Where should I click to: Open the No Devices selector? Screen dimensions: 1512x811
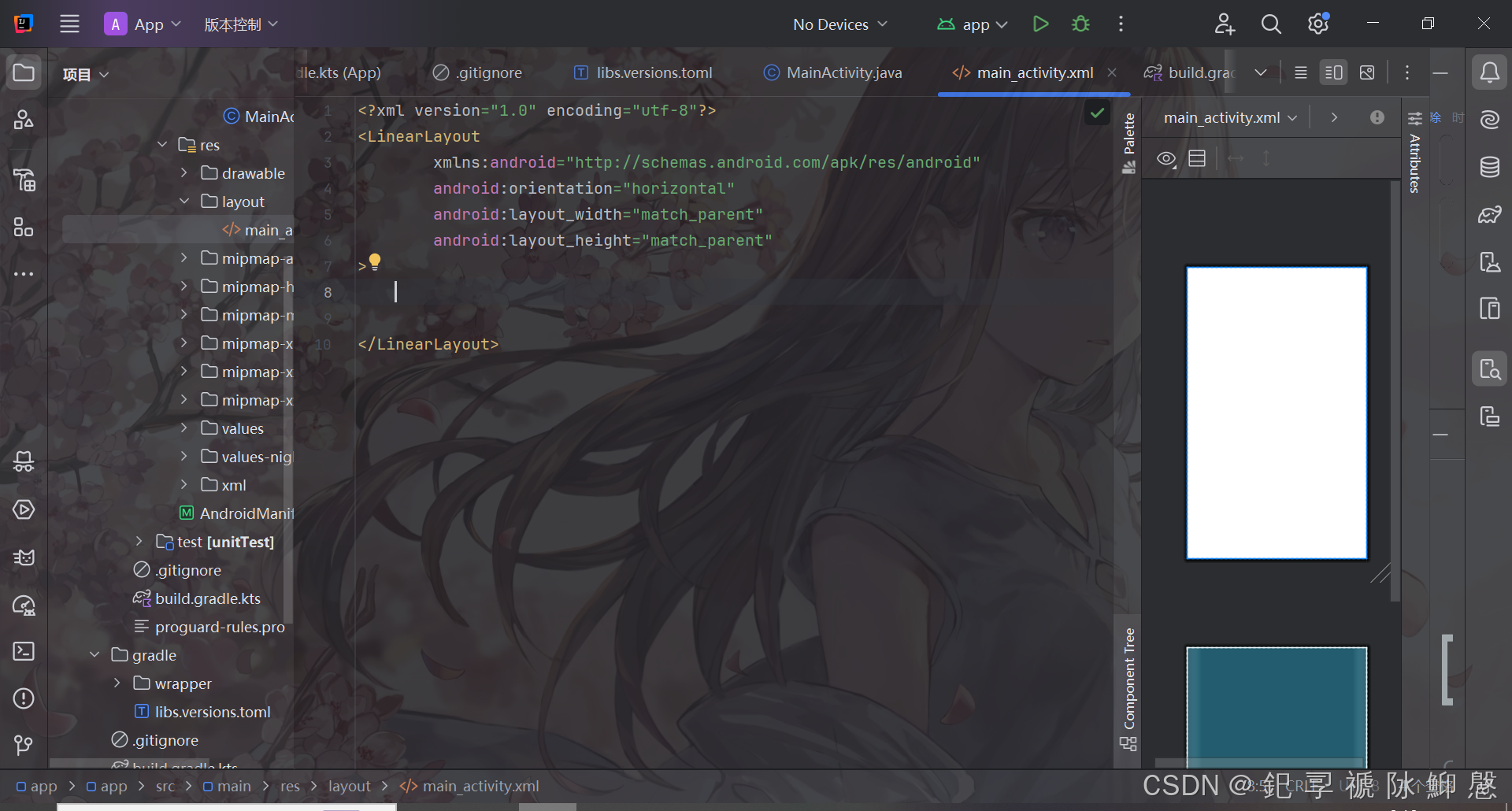840,24
